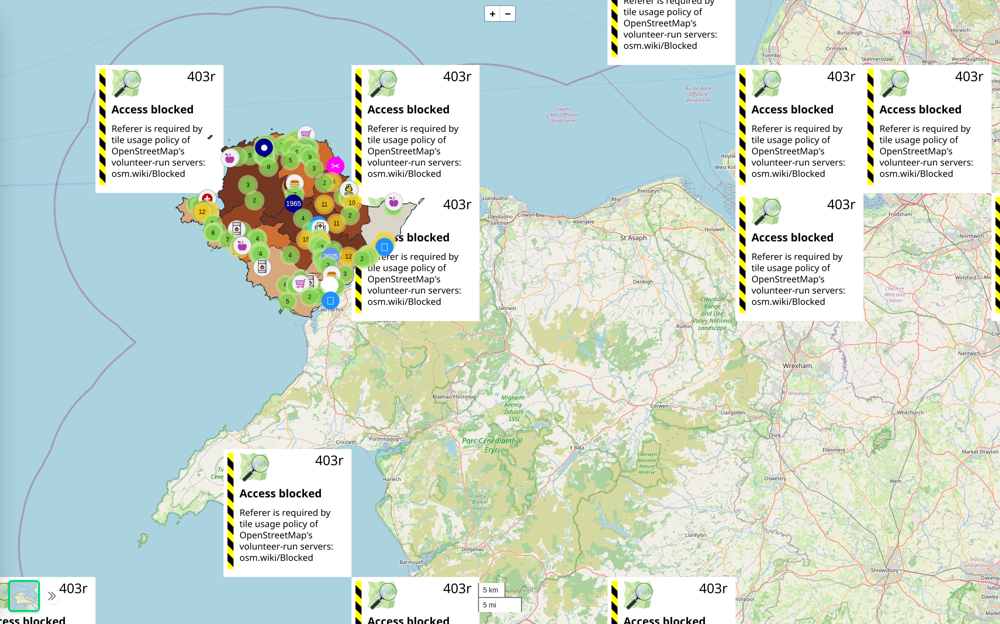The height and width of the screenshot is (624, 1000).
Task: Click the blue square marker near Caernarfon
Action: point(330,300)
